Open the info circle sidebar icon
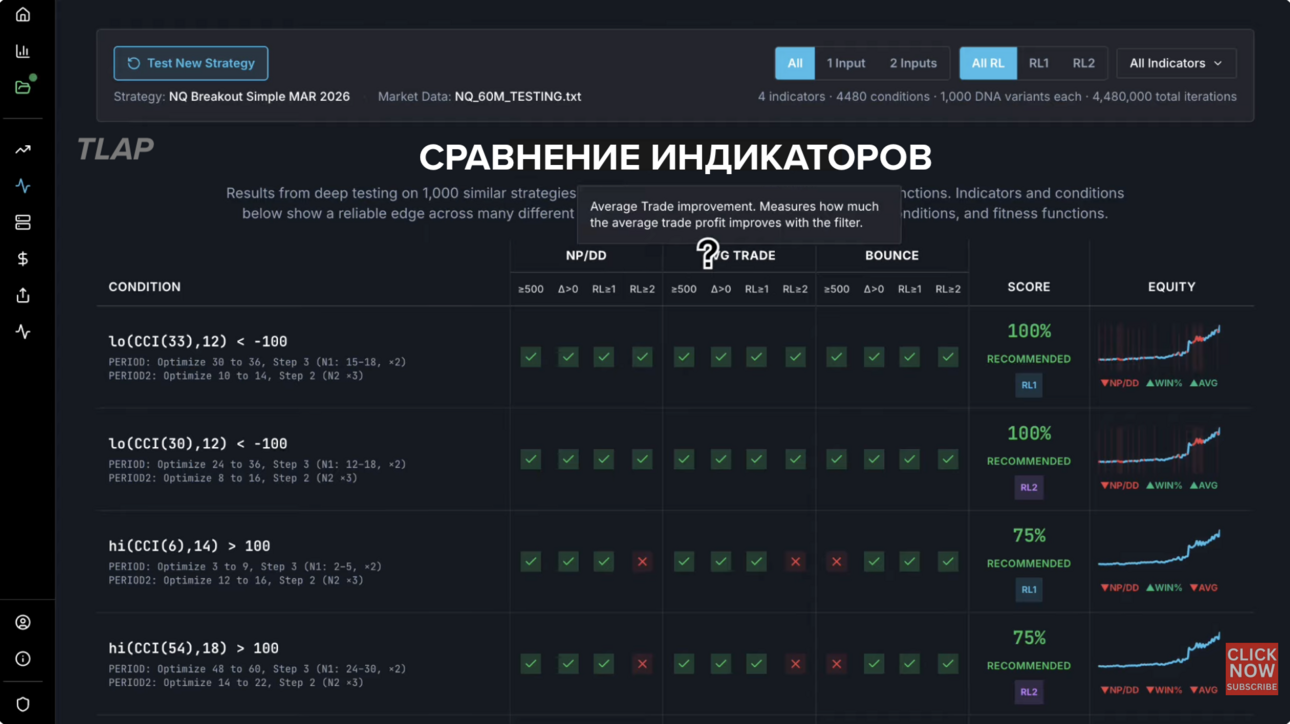1290x724 pixels. [x=23, y=659]
